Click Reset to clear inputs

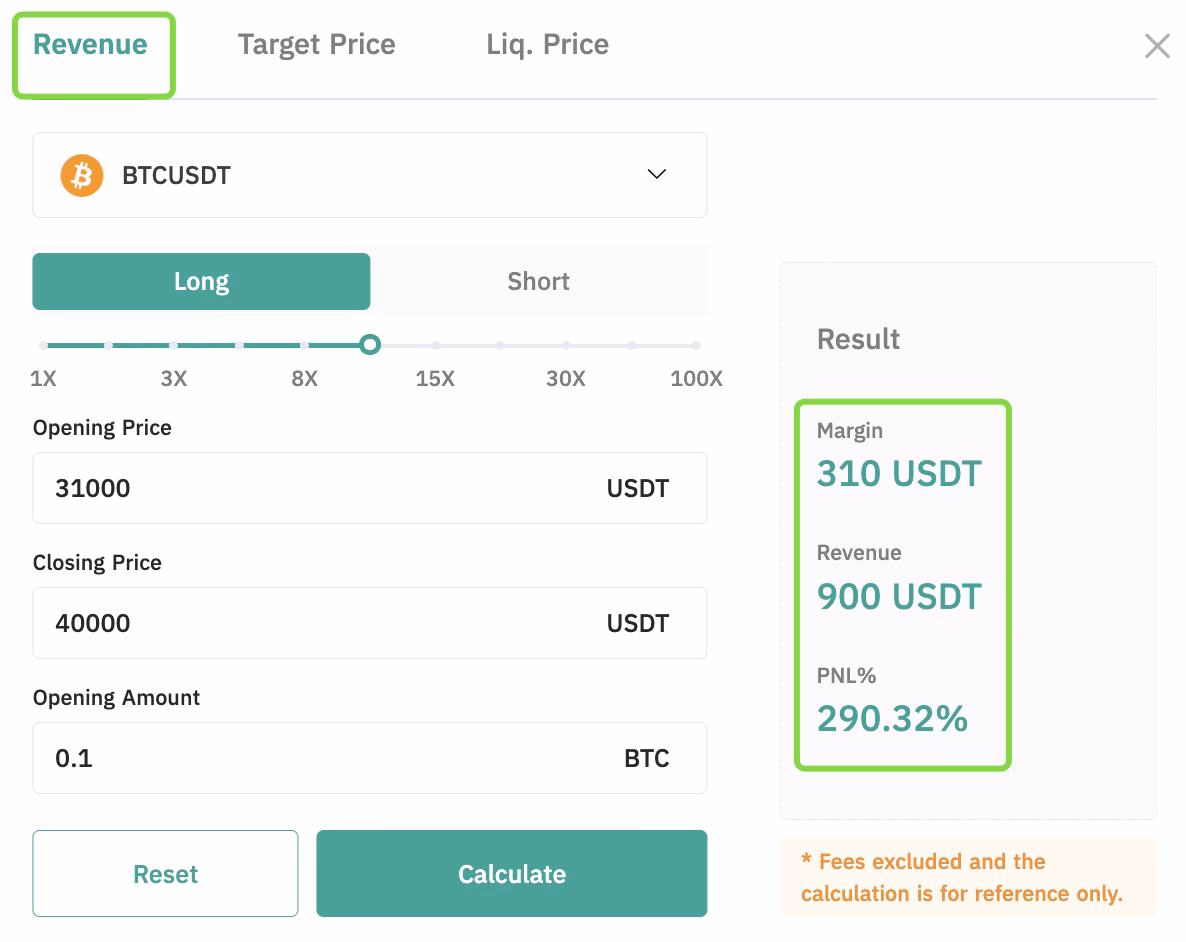pos(165,873)
